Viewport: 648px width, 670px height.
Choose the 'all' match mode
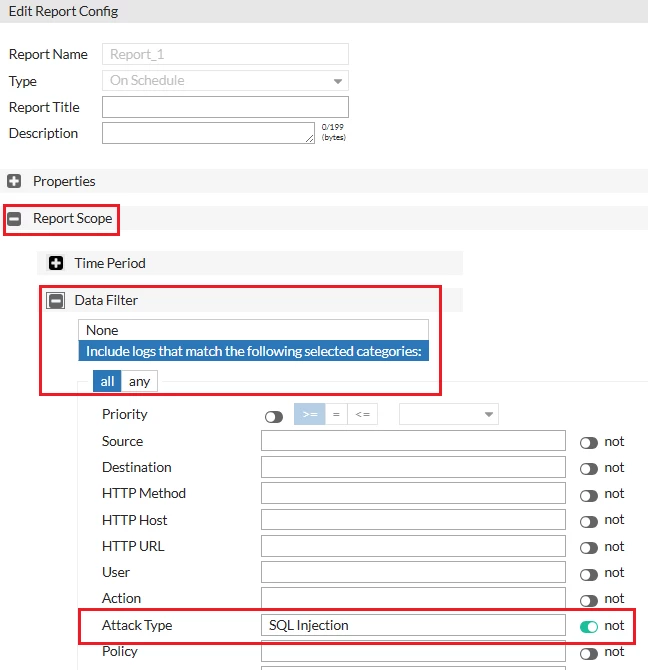tap(107, 381)
